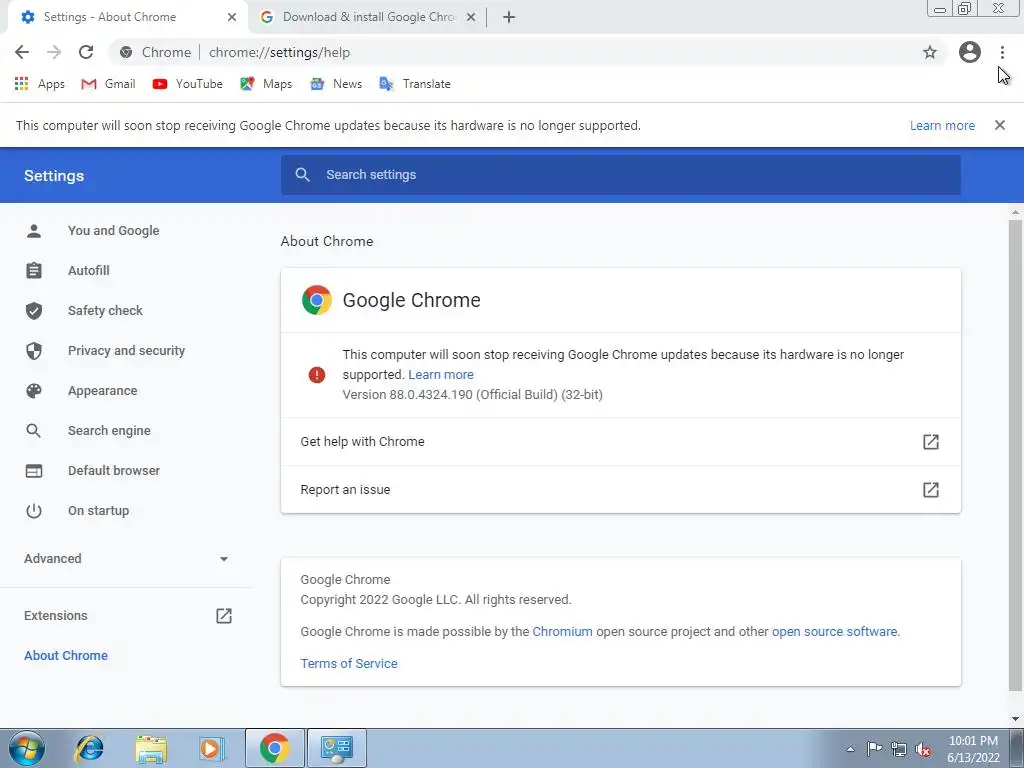Open a new tab with plus button
The width and height of the screenshot is (1024, 768).
point(509,17)
